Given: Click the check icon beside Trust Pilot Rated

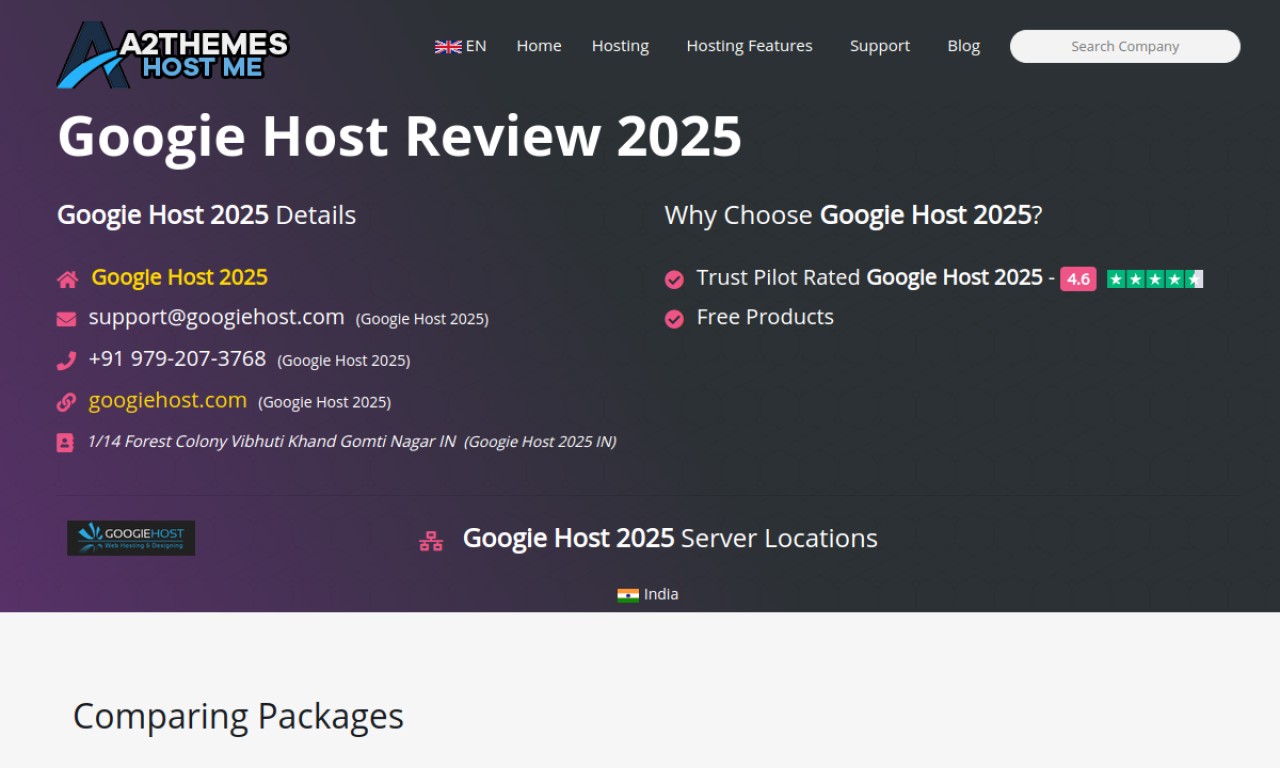Looking at the screenshot, I should coord(674,279).
